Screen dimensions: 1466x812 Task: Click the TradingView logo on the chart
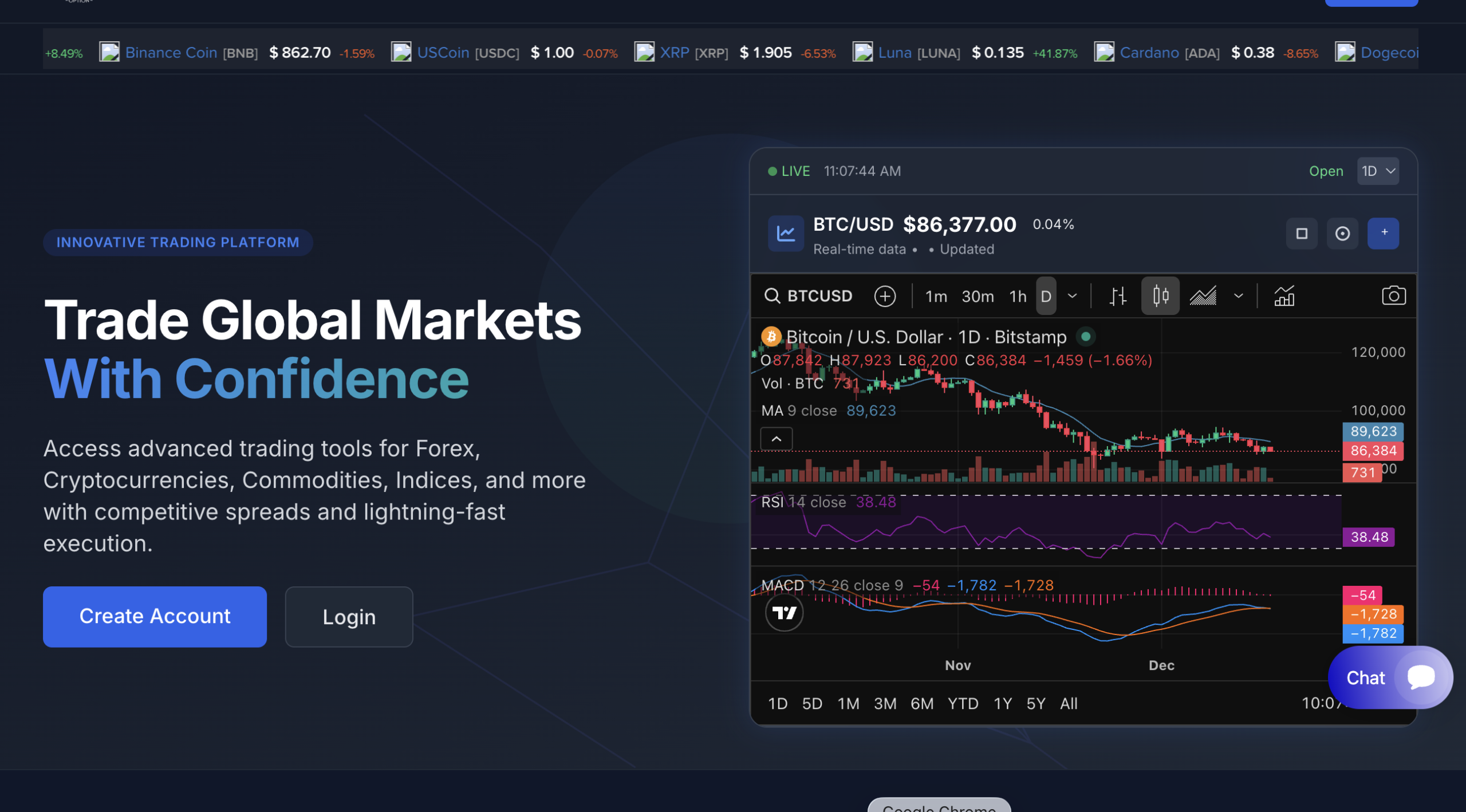[784, 613]
